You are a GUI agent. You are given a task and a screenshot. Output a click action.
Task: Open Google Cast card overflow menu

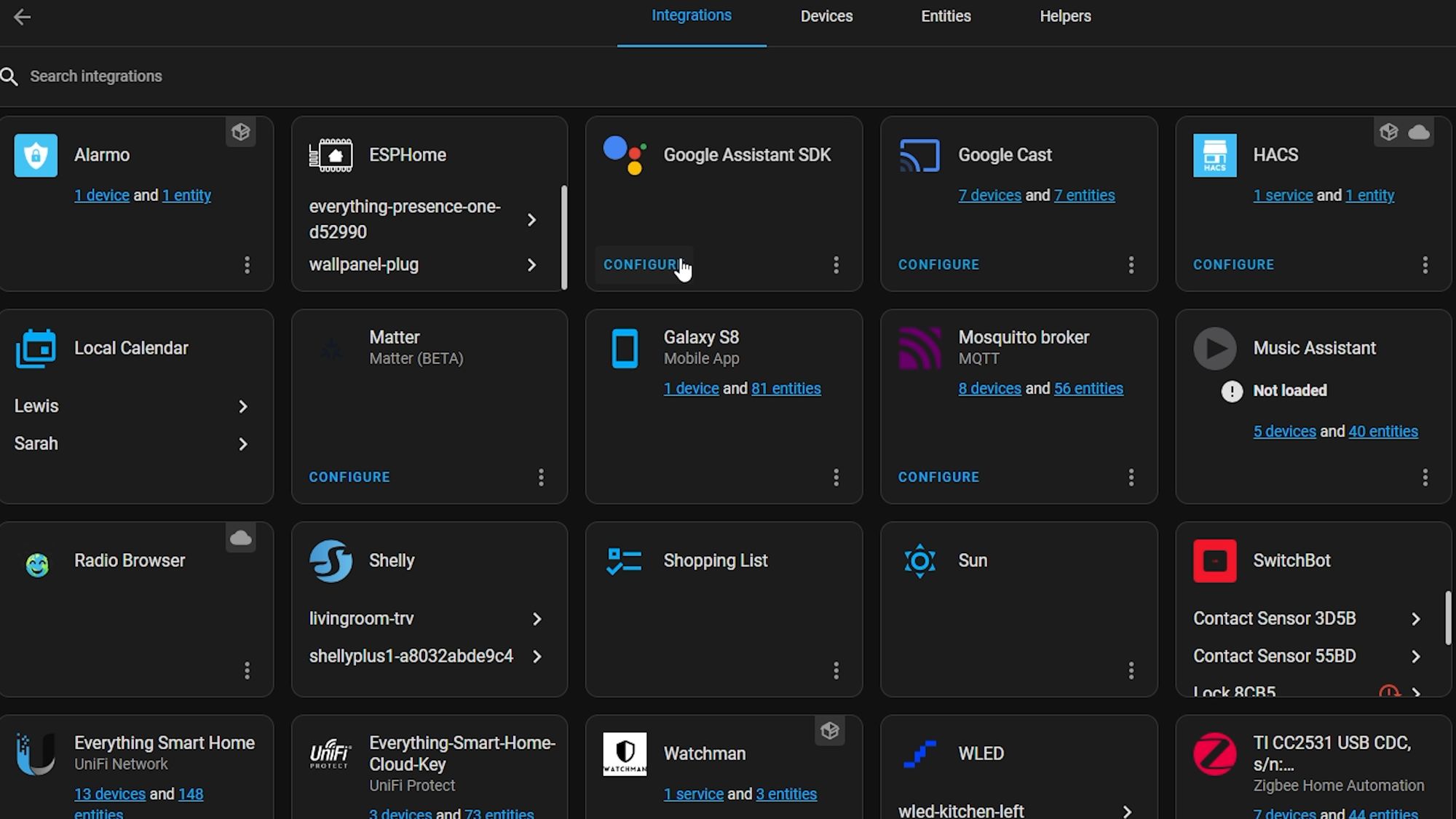point(1131,265)
